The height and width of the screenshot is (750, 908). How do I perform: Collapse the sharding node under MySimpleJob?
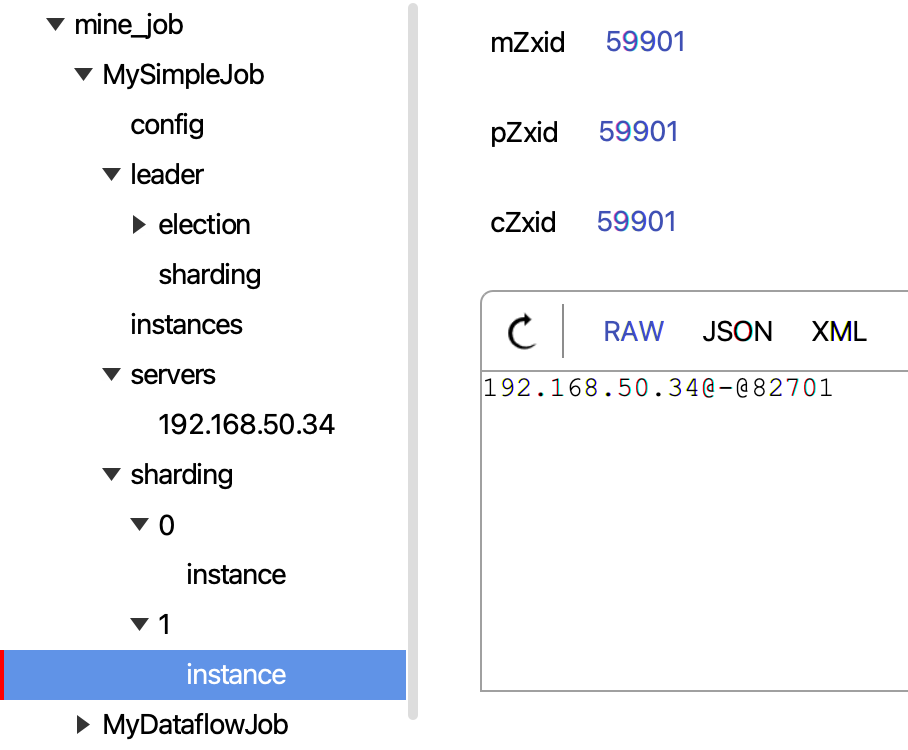point(111,474)
